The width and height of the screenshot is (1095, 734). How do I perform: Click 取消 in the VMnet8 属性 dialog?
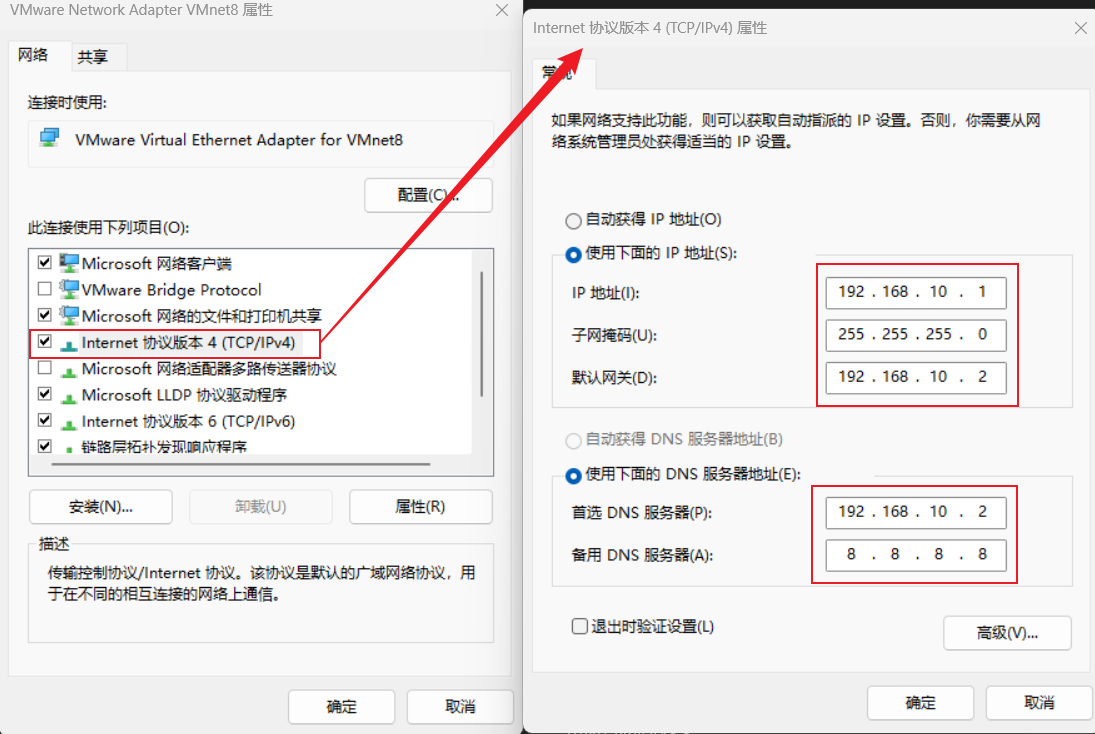[x=460, y=707]
